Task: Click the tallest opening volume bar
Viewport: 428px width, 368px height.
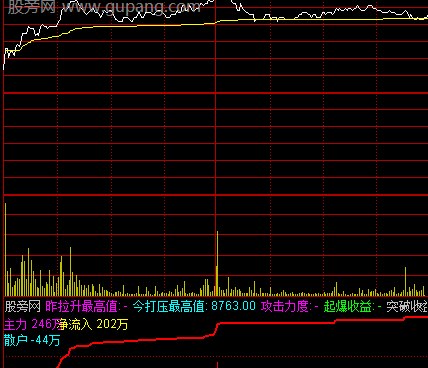Action: tap(5, 249)
